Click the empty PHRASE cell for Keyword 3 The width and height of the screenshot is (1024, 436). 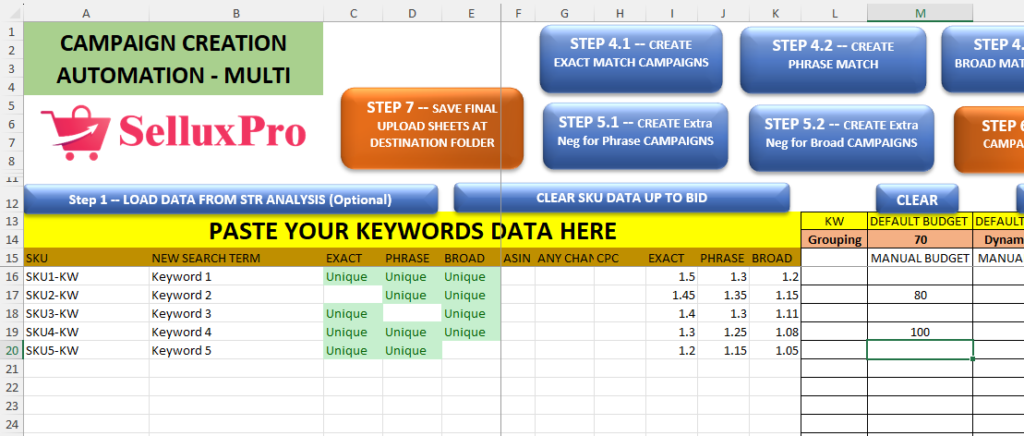click(411, 313)
